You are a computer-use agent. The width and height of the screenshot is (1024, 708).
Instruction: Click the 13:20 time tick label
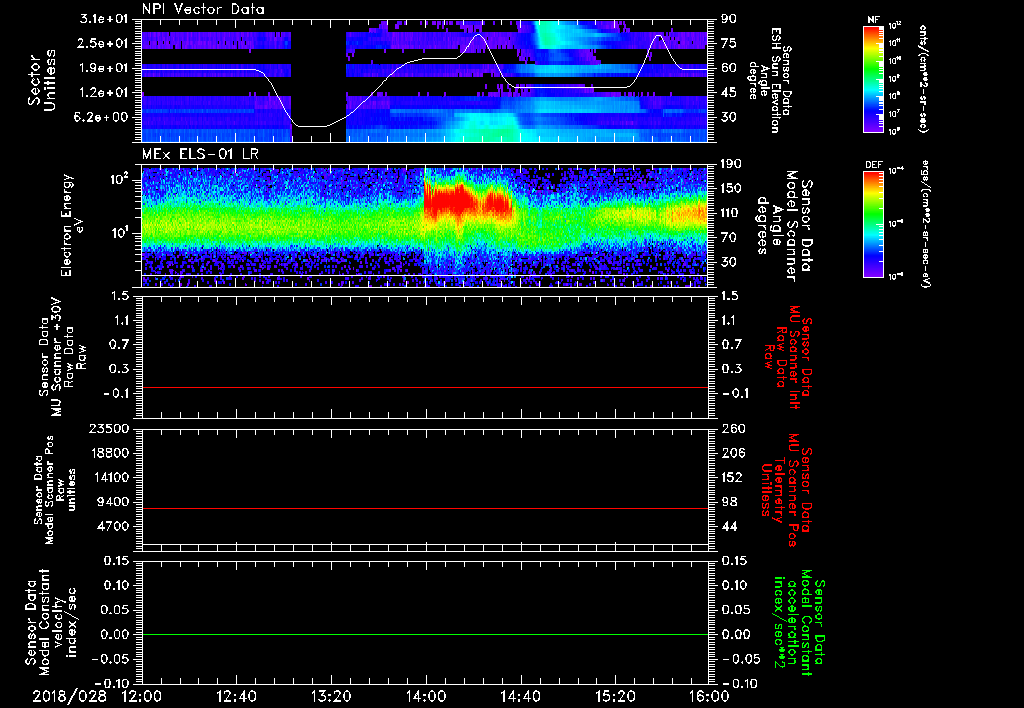[331, 696]
